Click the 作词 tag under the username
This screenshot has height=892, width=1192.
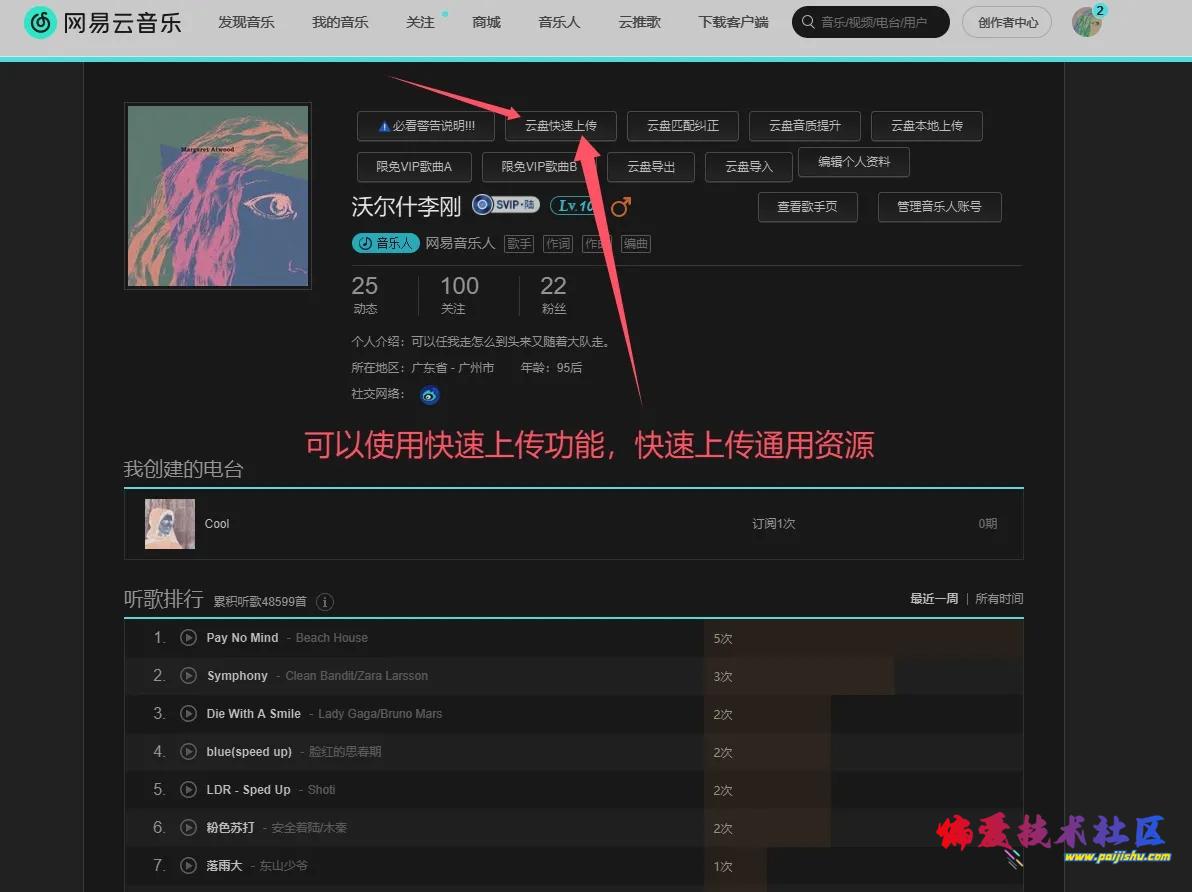[x=558, y=243]
